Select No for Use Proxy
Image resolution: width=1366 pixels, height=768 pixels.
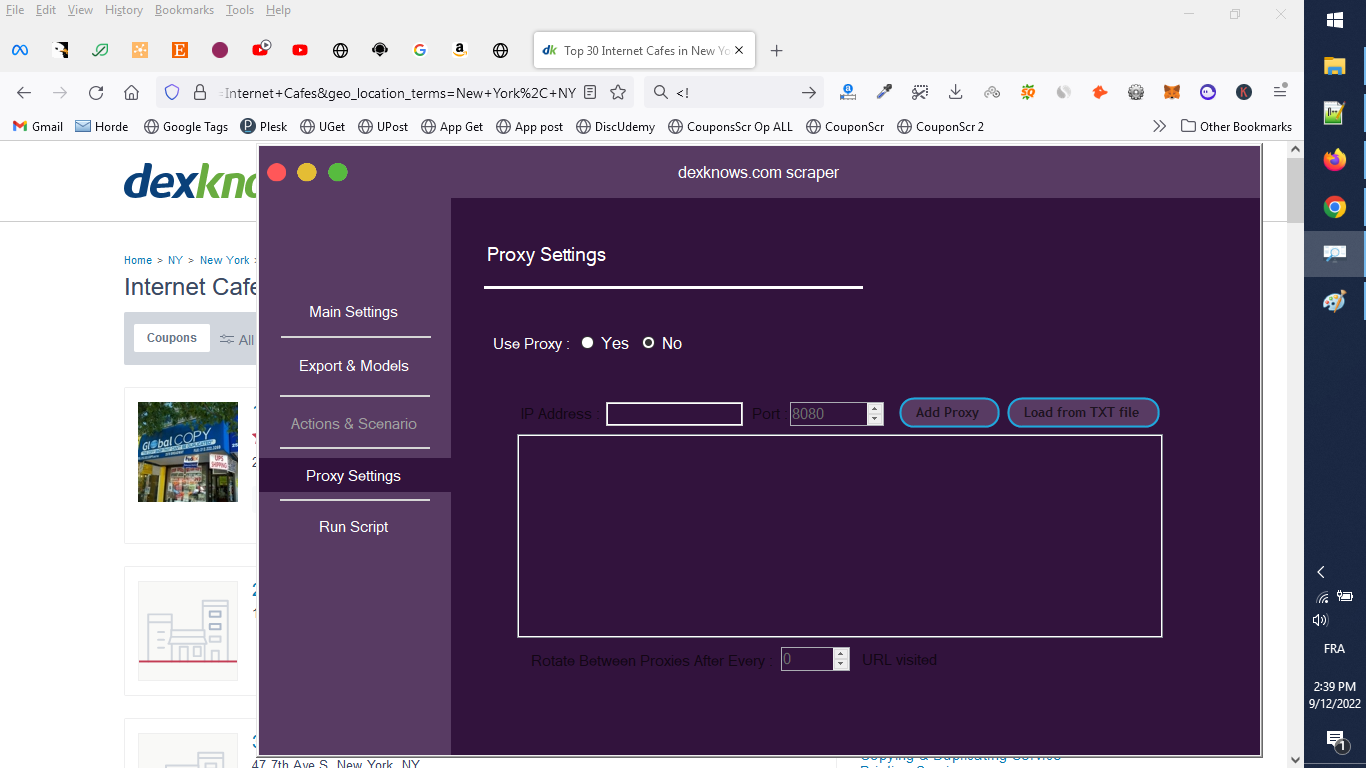[648, 343]
